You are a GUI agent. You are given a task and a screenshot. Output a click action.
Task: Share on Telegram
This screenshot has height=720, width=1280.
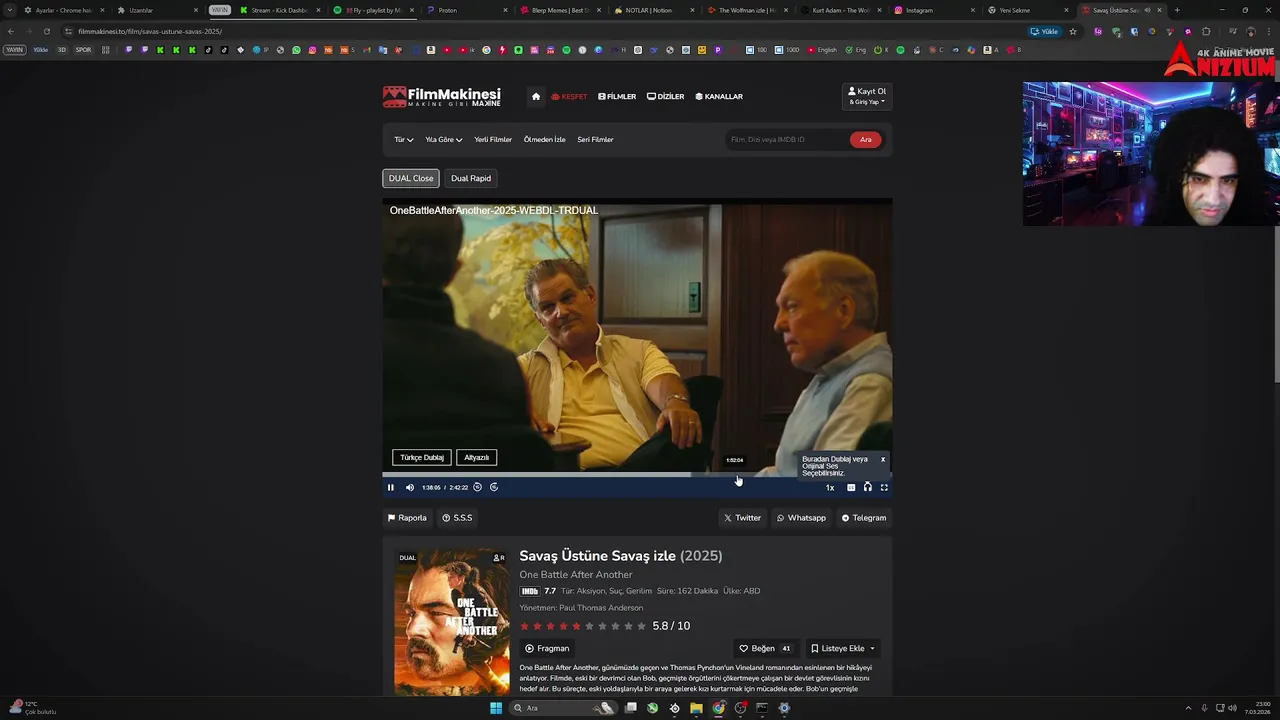[x=864, y=518]
